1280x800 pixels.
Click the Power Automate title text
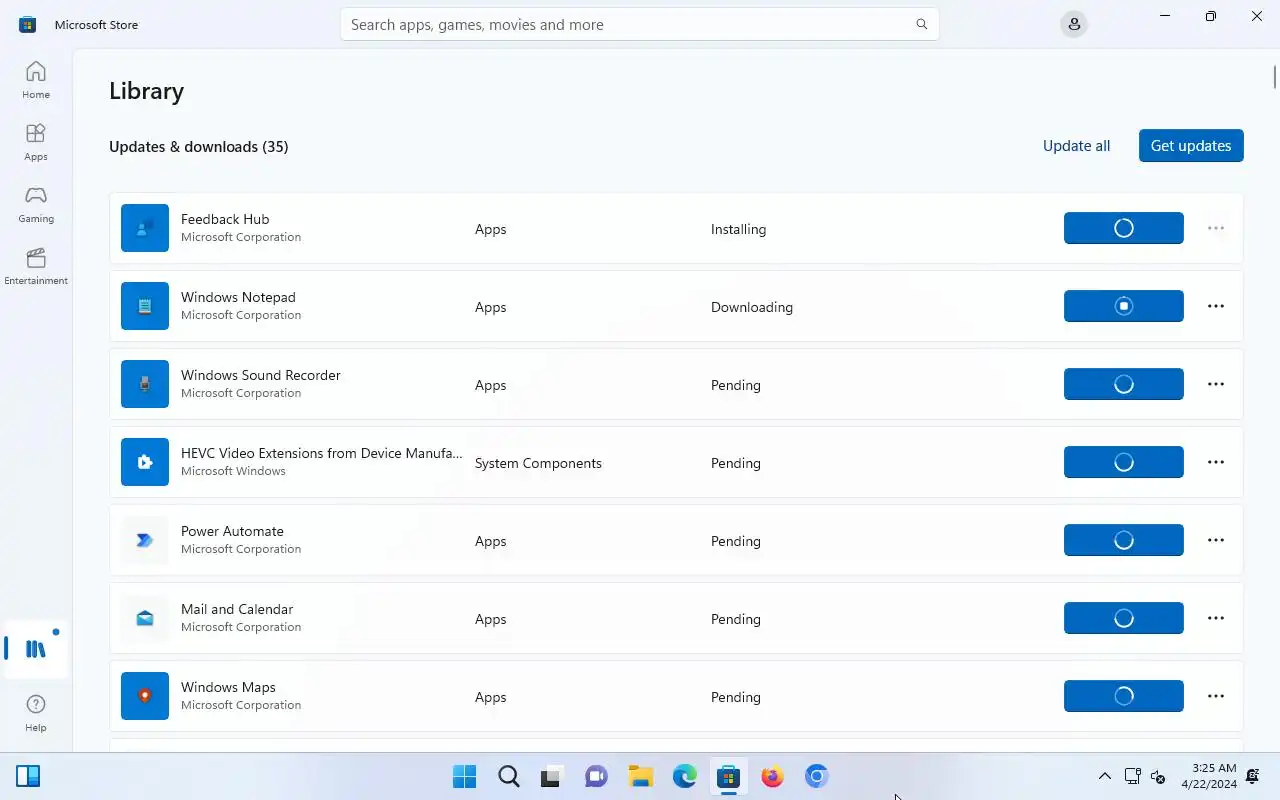(x=232, y=531)
